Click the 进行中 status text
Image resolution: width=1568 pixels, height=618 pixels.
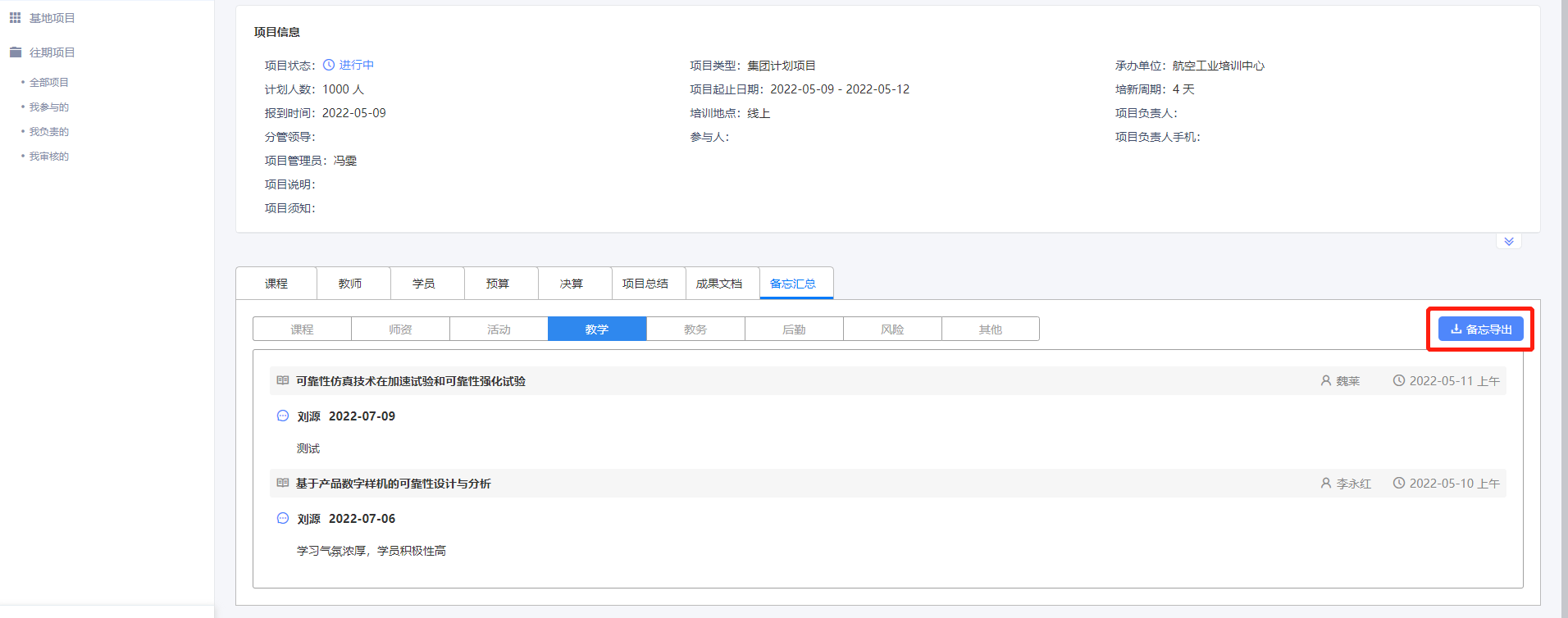[x=357, y=65]
